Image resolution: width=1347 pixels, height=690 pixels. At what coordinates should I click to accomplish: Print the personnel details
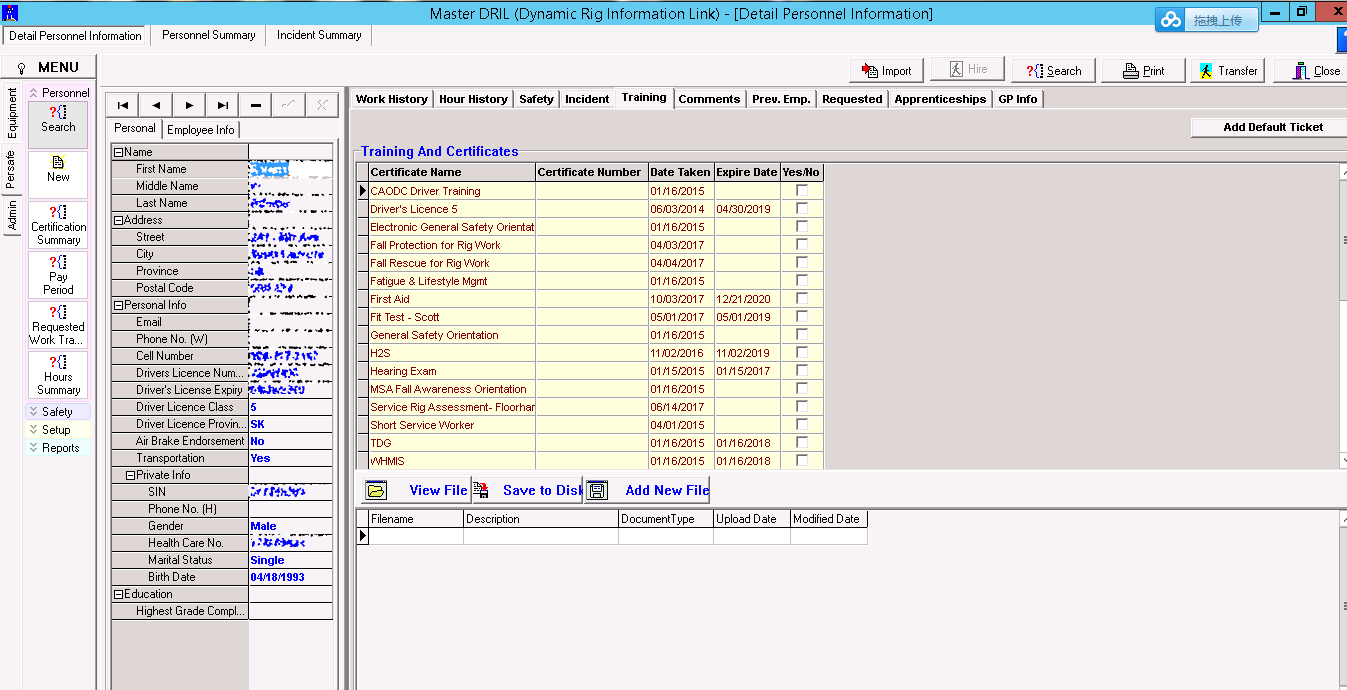(1143, 70)
